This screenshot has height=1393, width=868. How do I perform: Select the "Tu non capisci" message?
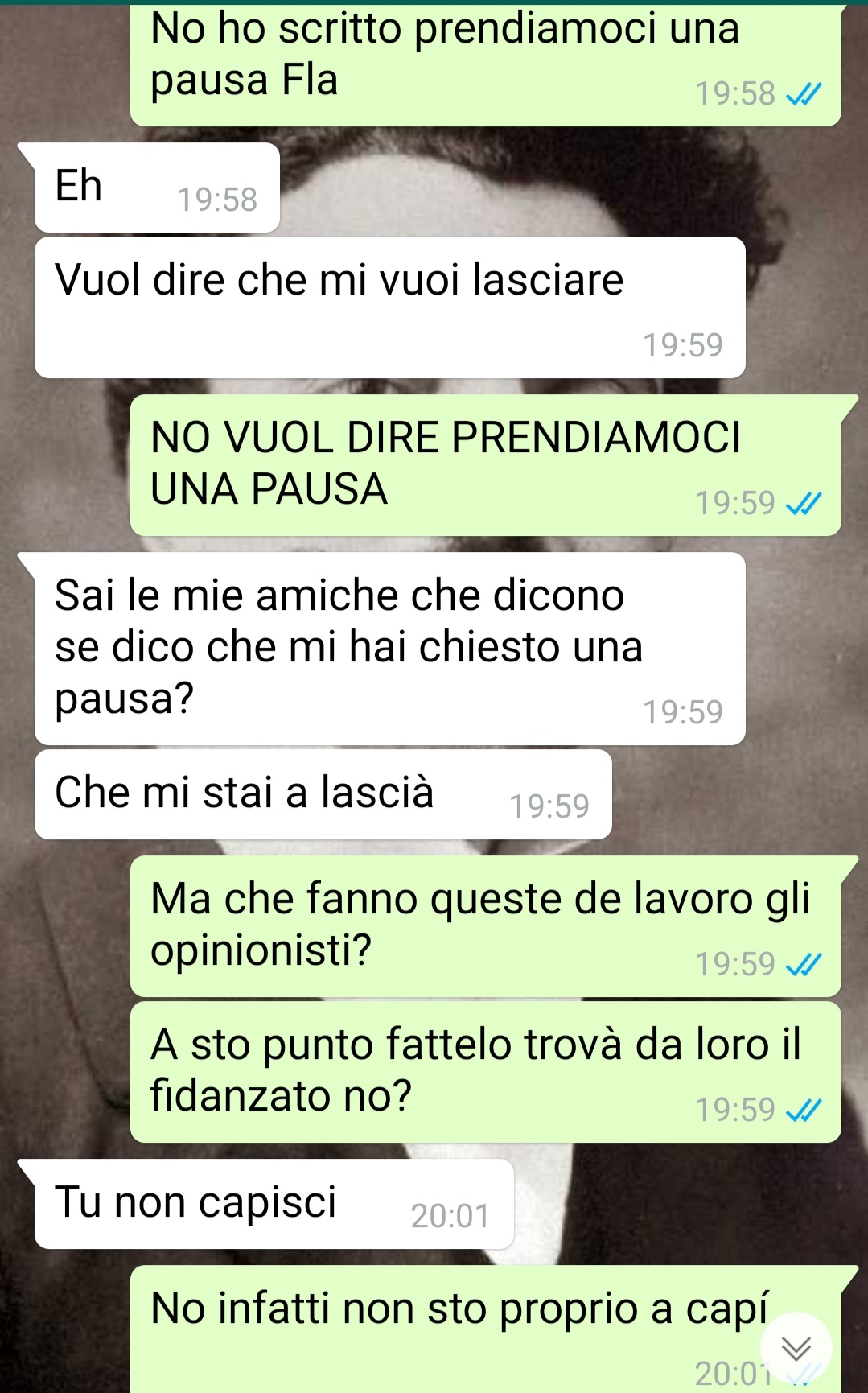click(274, 1204)
